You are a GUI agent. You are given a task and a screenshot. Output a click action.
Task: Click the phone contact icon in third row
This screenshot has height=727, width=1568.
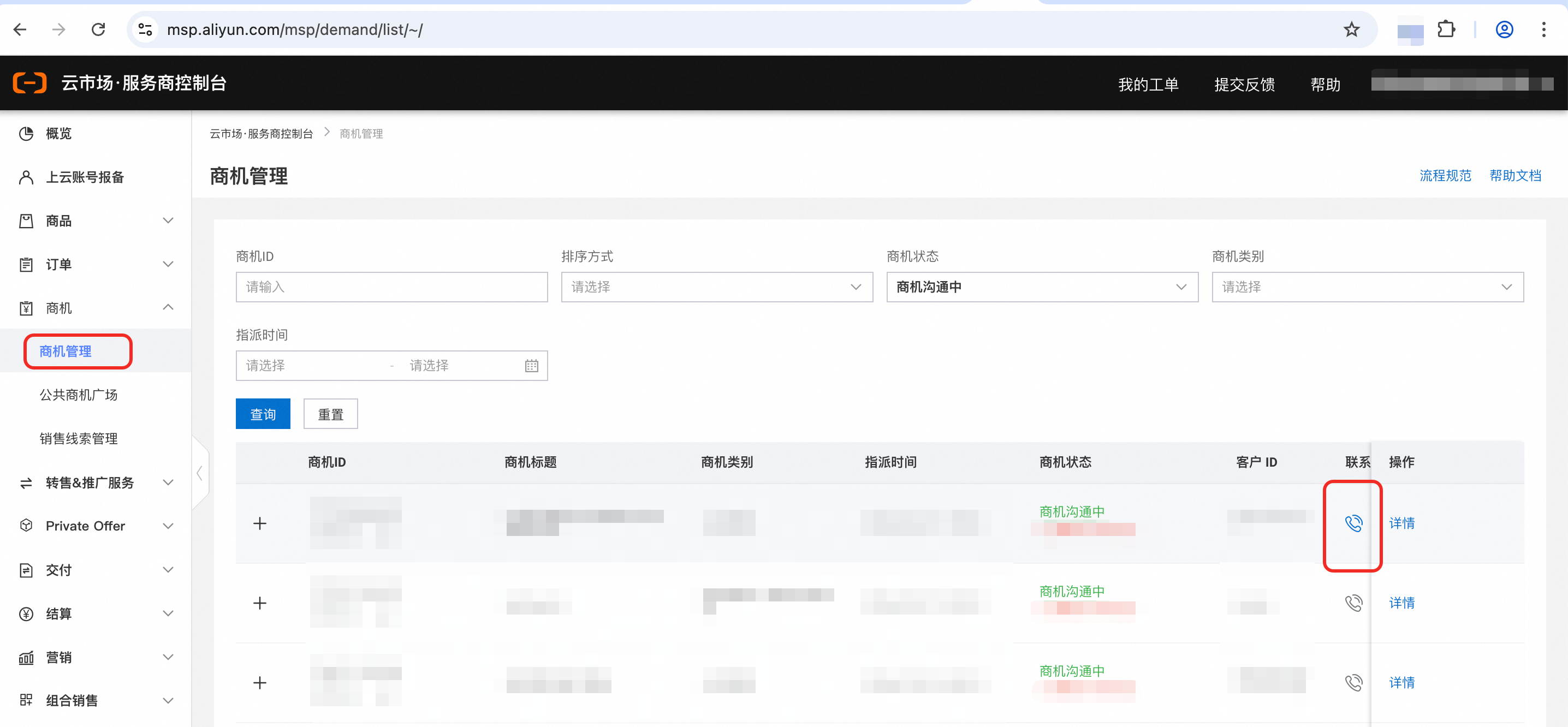point(1353,683)
